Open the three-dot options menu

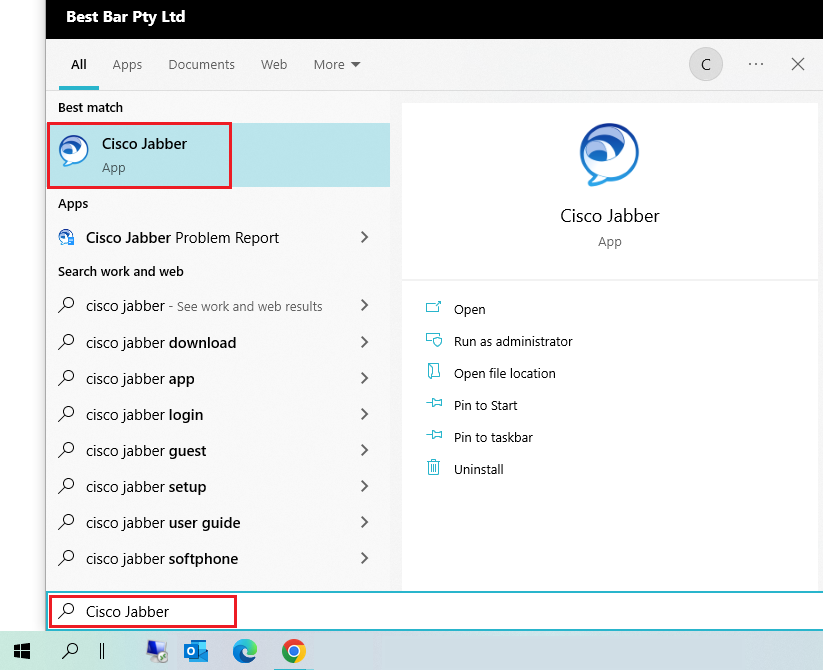click(756, 64)
